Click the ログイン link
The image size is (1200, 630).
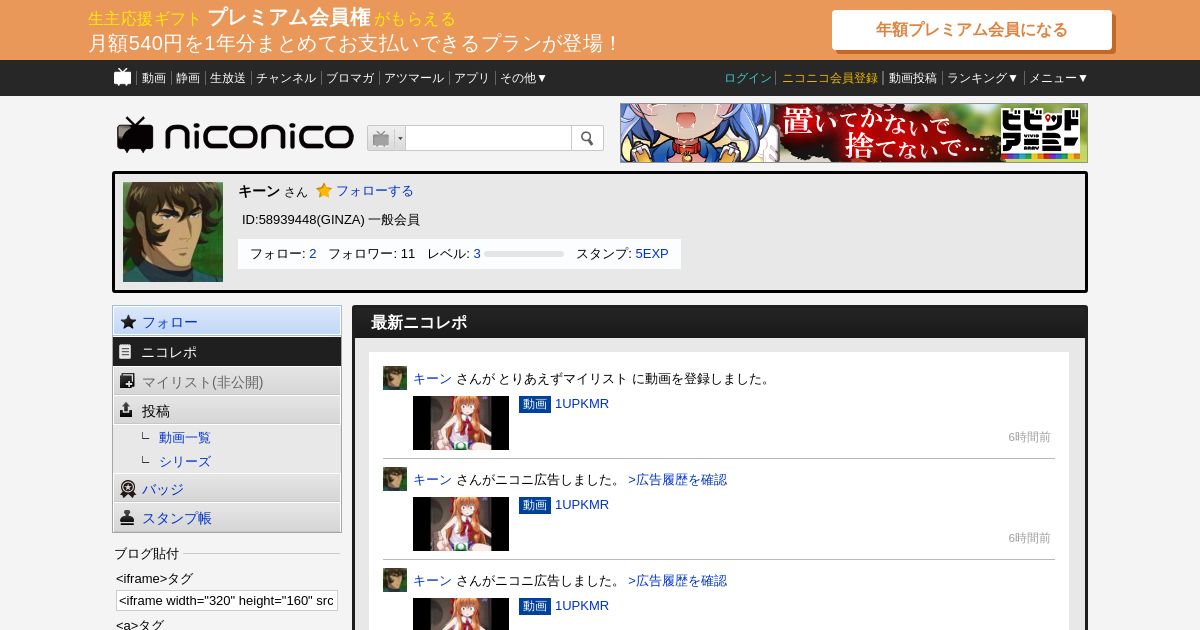pos(748,78)
